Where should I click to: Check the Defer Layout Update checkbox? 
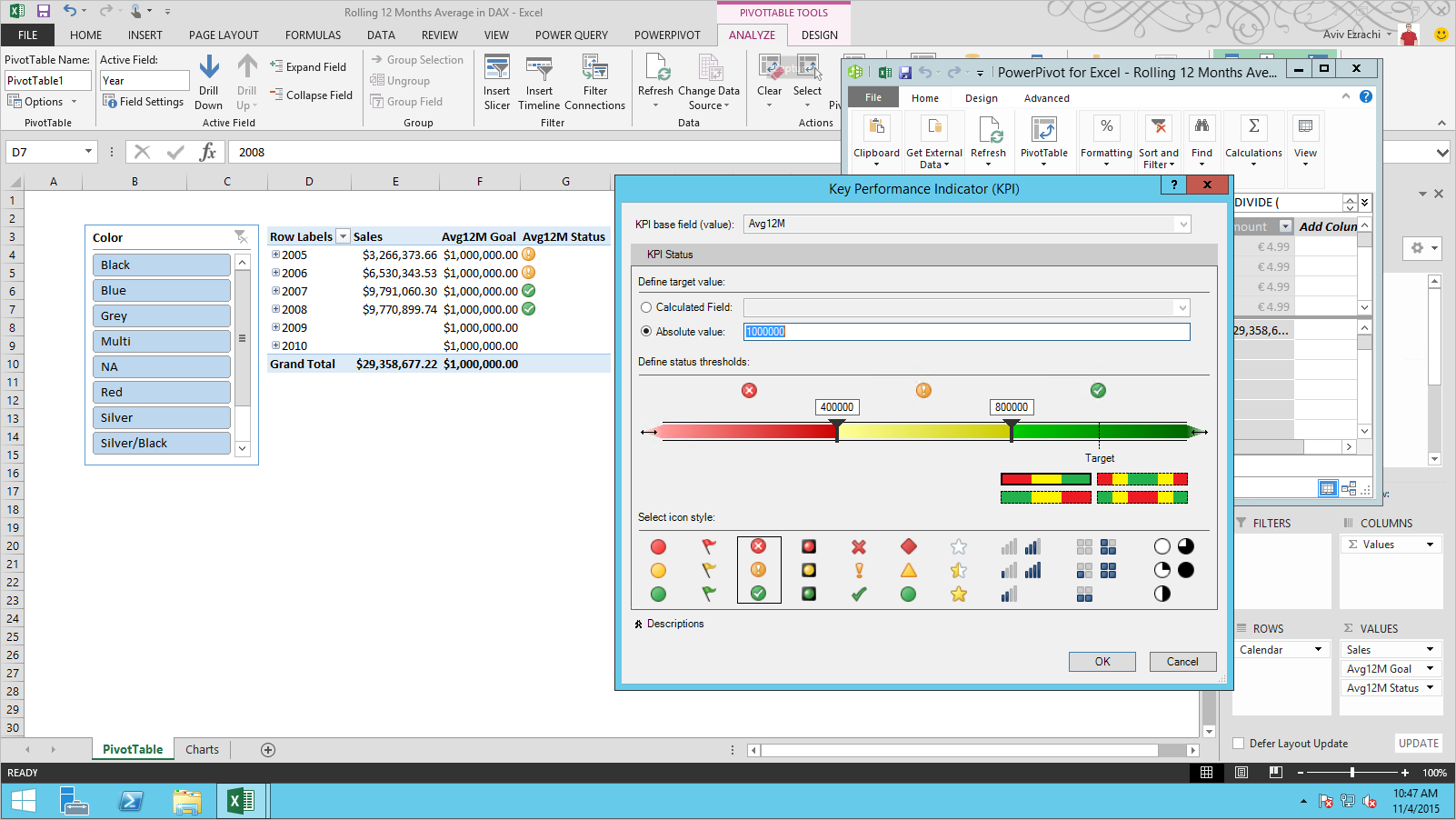tap(1239, 743)
